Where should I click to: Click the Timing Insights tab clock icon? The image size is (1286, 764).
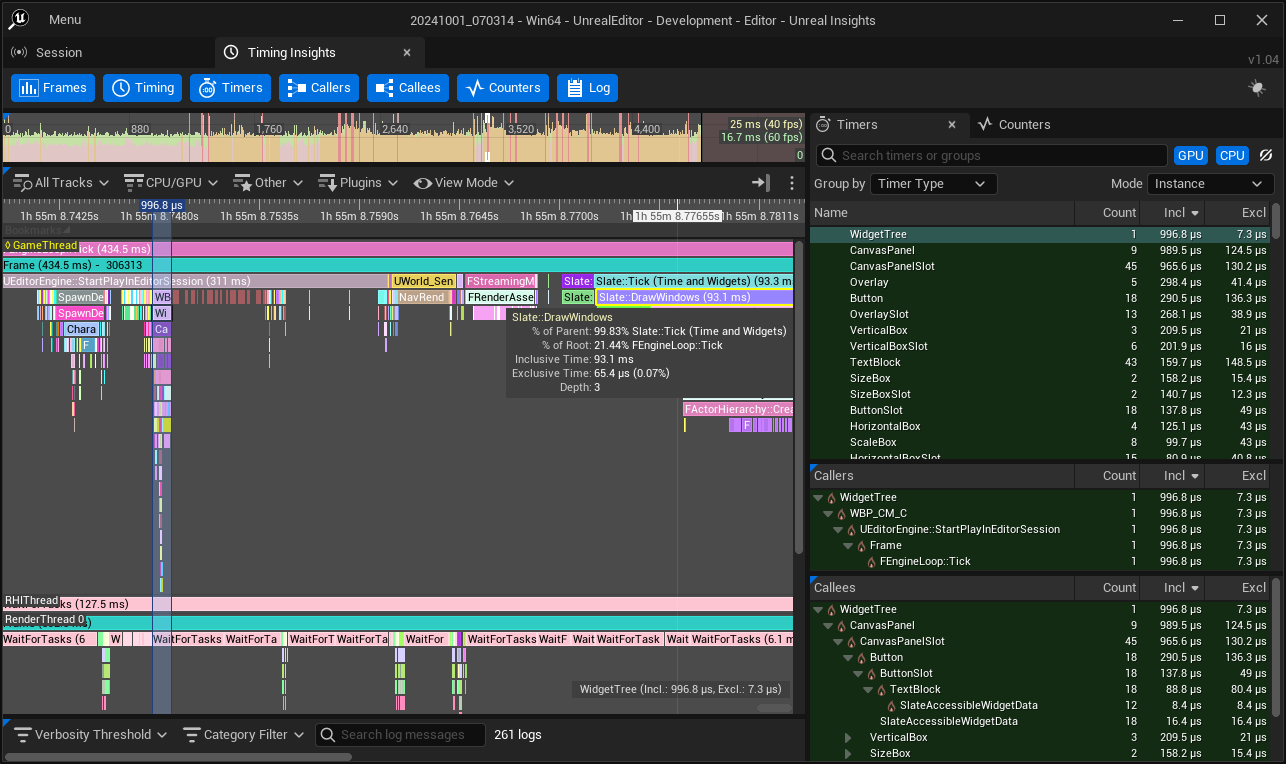point(231,53)
